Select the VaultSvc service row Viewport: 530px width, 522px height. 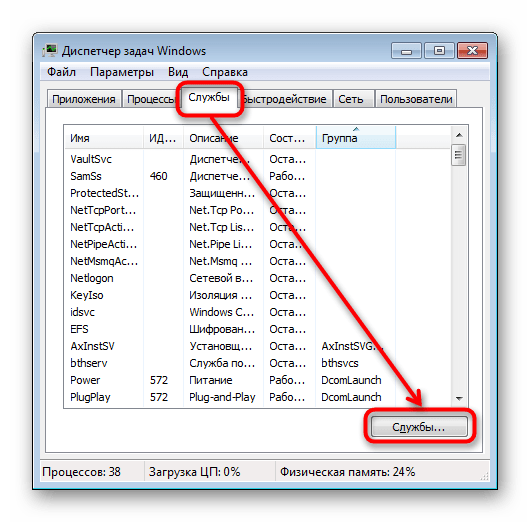click(230, 159)
